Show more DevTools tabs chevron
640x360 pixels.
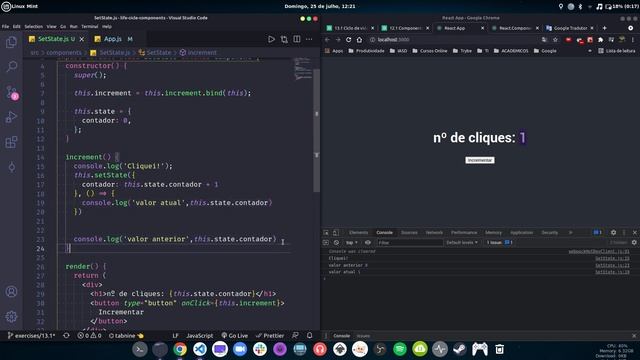[x=571, y=232]
